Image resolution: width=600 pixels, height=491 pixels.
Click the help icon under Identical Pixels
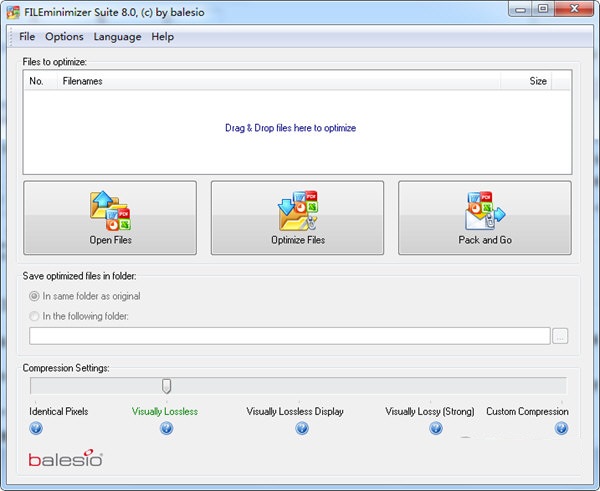[x=36, y=428]
